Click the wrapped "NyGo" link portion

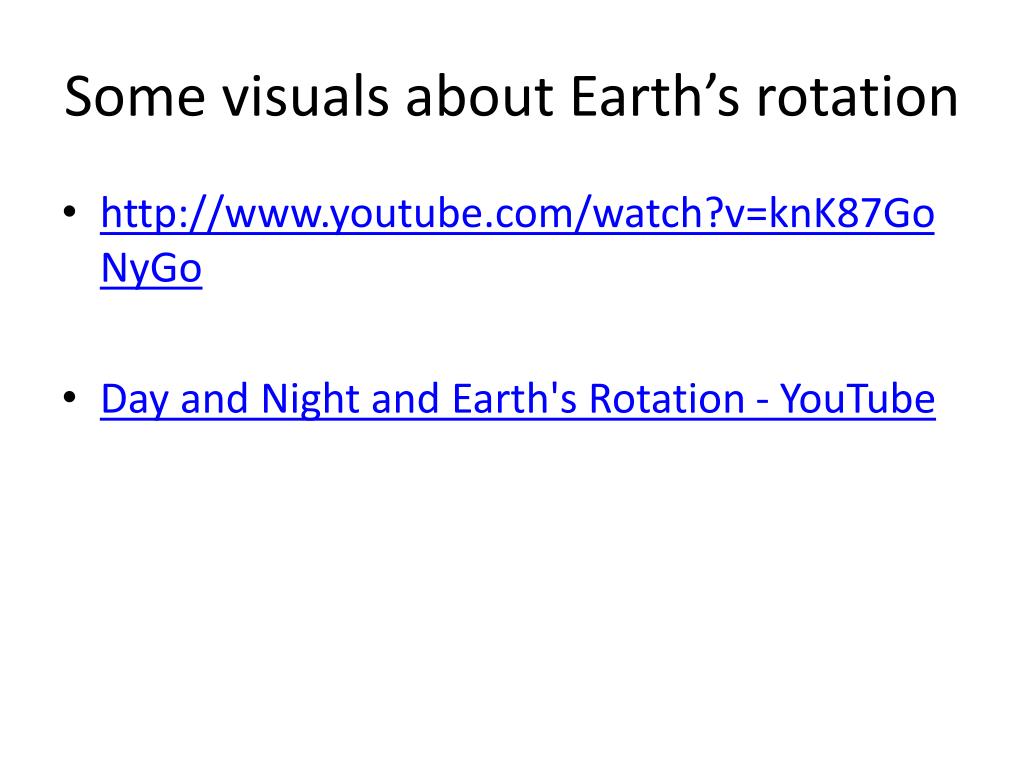pos(152,268)
